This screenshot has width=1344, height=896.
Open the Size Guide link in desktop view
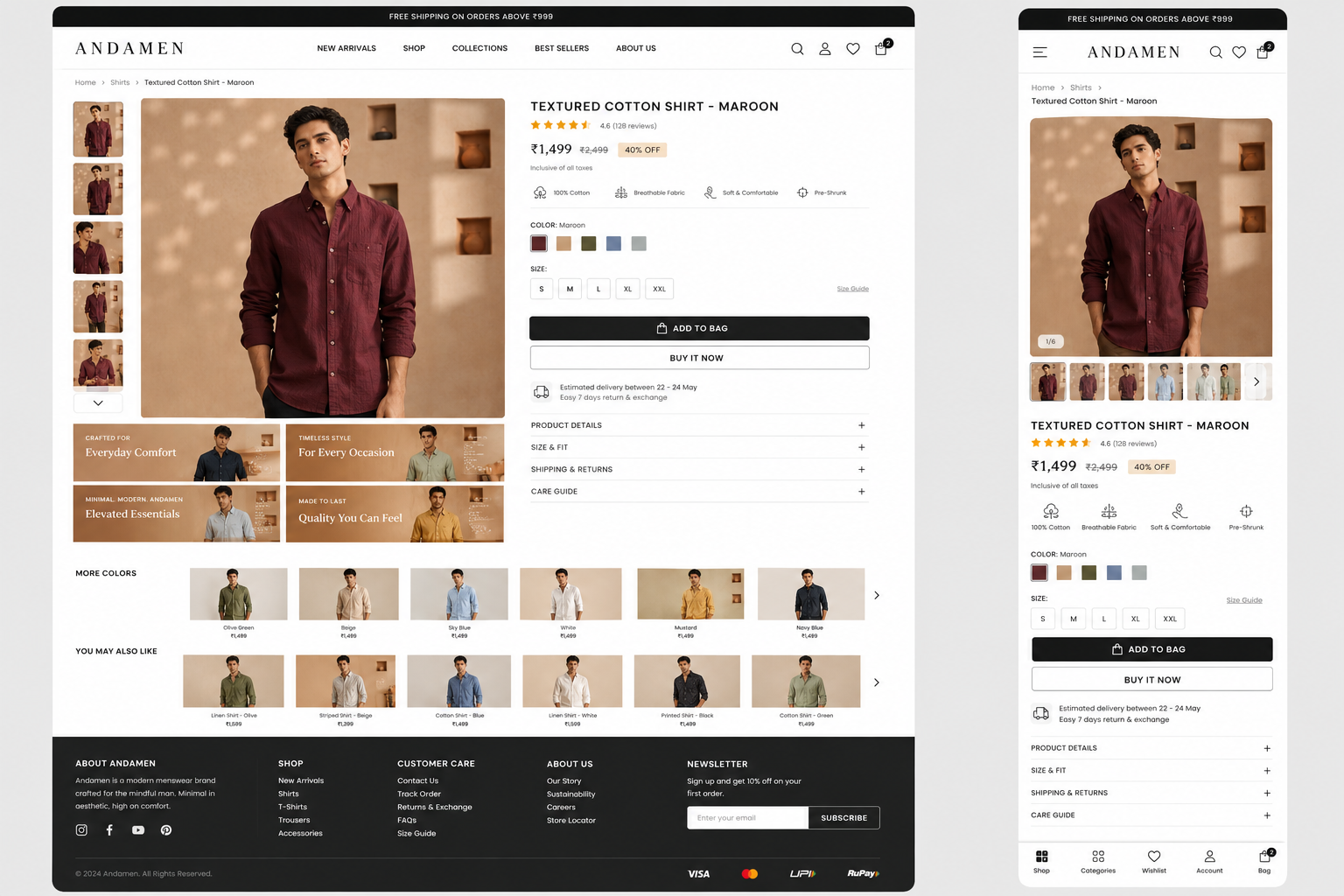coord(853,289)
